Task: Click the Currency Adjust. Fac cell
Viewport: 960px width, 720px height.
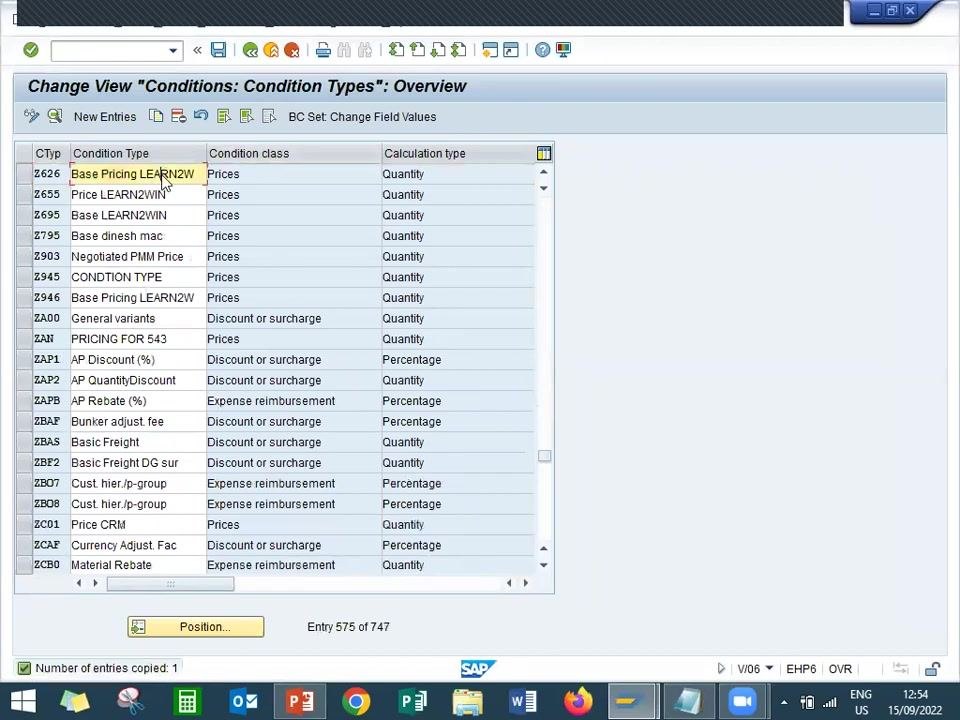Action: [138, 545]
